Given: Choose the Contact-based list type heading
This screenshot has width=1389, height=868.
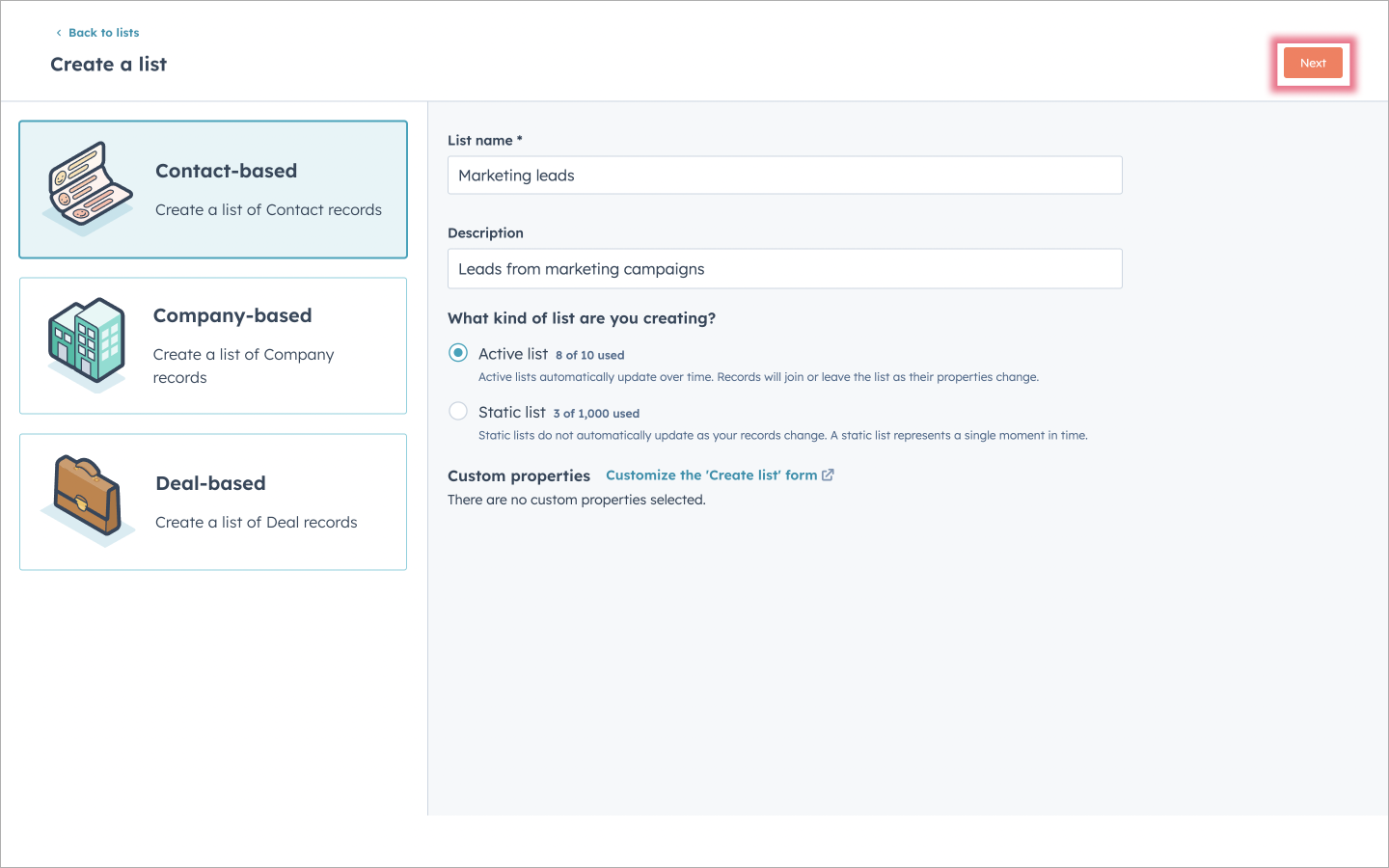Looking at the screenshot, I should click(x=227, y=171).
